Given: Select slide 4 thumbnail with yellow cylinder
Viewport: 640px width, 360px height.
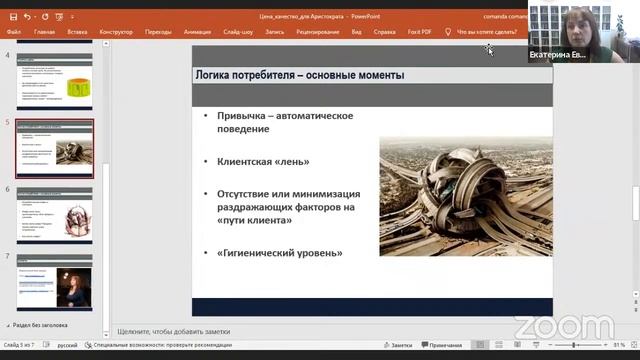Looking at the screenshot, I should tap(54, 81).
